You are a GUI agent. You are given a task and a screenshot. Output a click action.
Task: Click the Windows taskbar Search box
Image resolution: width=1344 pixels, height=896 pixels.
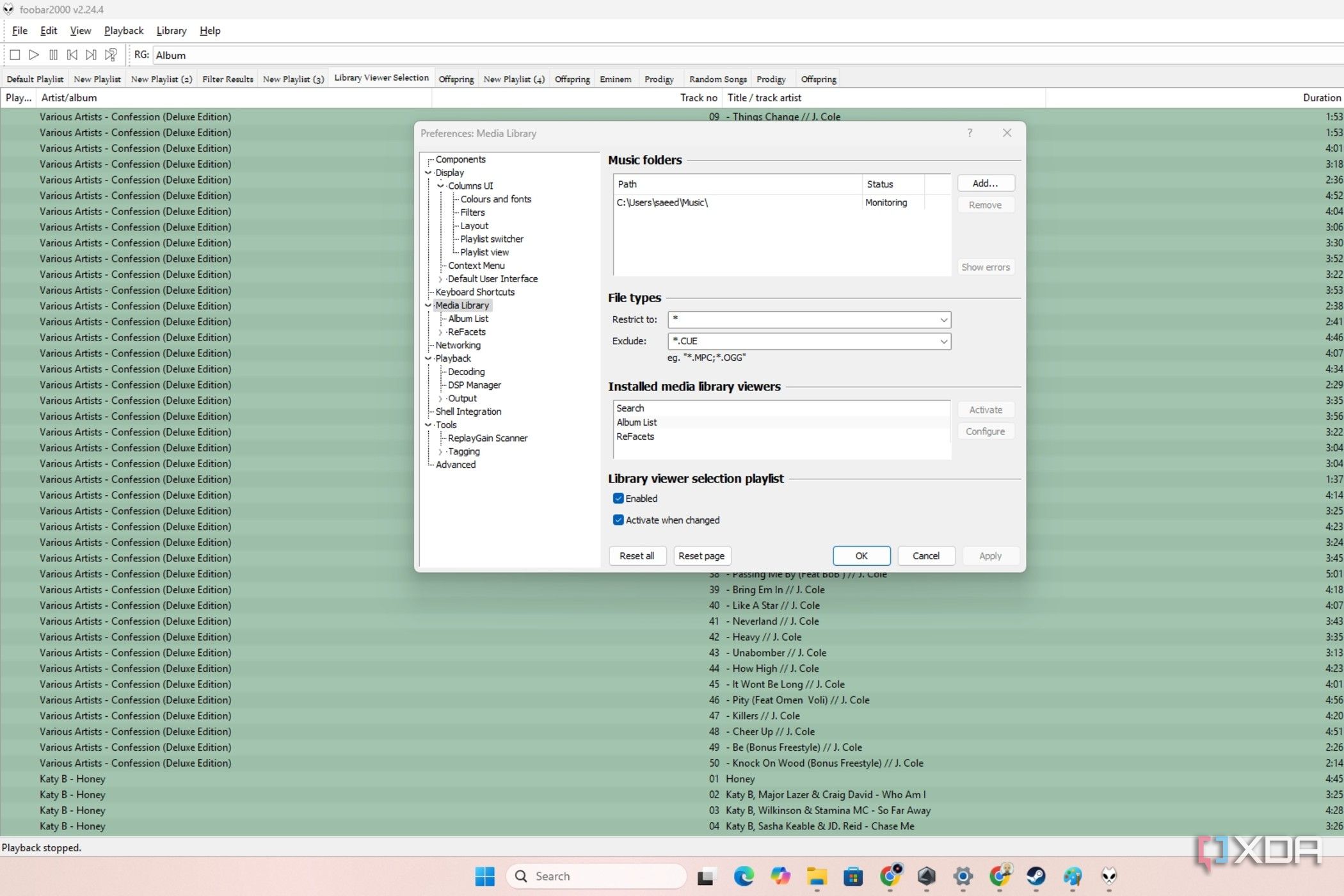coord(596,876)
